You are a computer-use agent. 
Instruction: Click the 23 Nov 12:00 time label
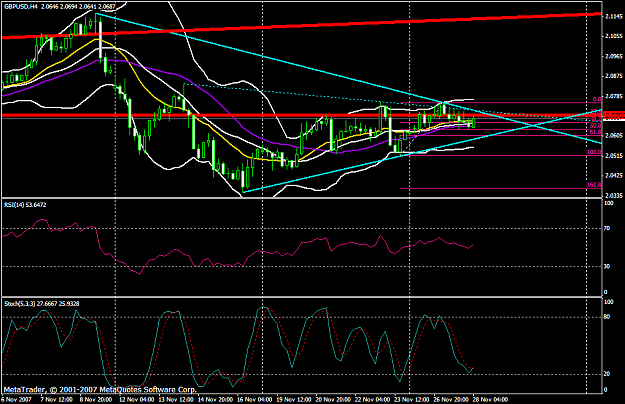[x=412, y=400]
